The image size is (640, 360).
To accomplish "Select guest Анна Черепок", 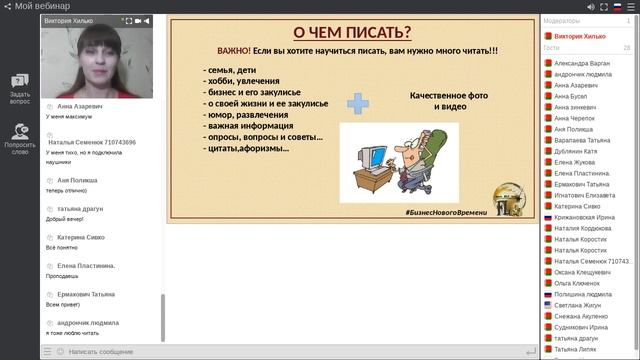I will click(574, 118).
